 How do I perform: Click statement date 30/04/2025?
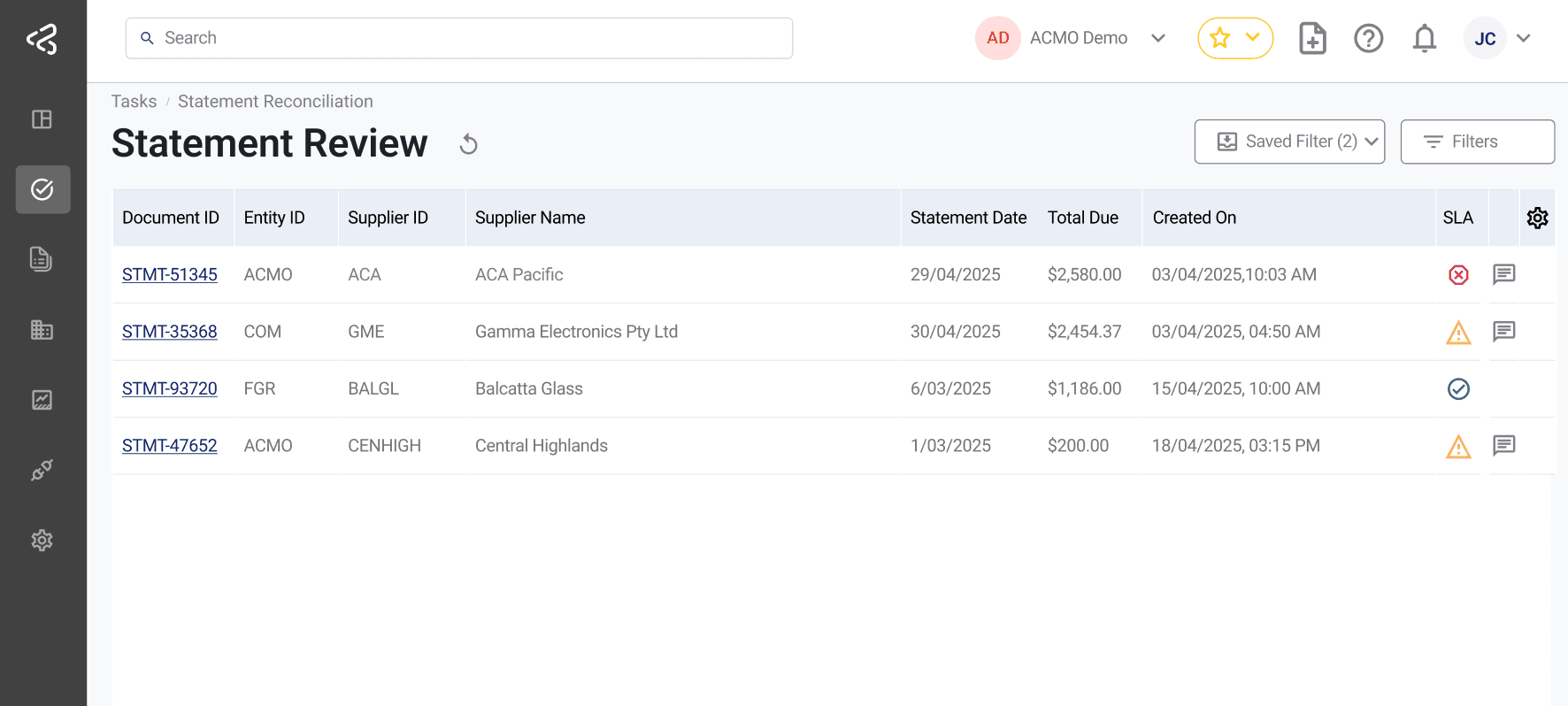[x=956, y=332]
